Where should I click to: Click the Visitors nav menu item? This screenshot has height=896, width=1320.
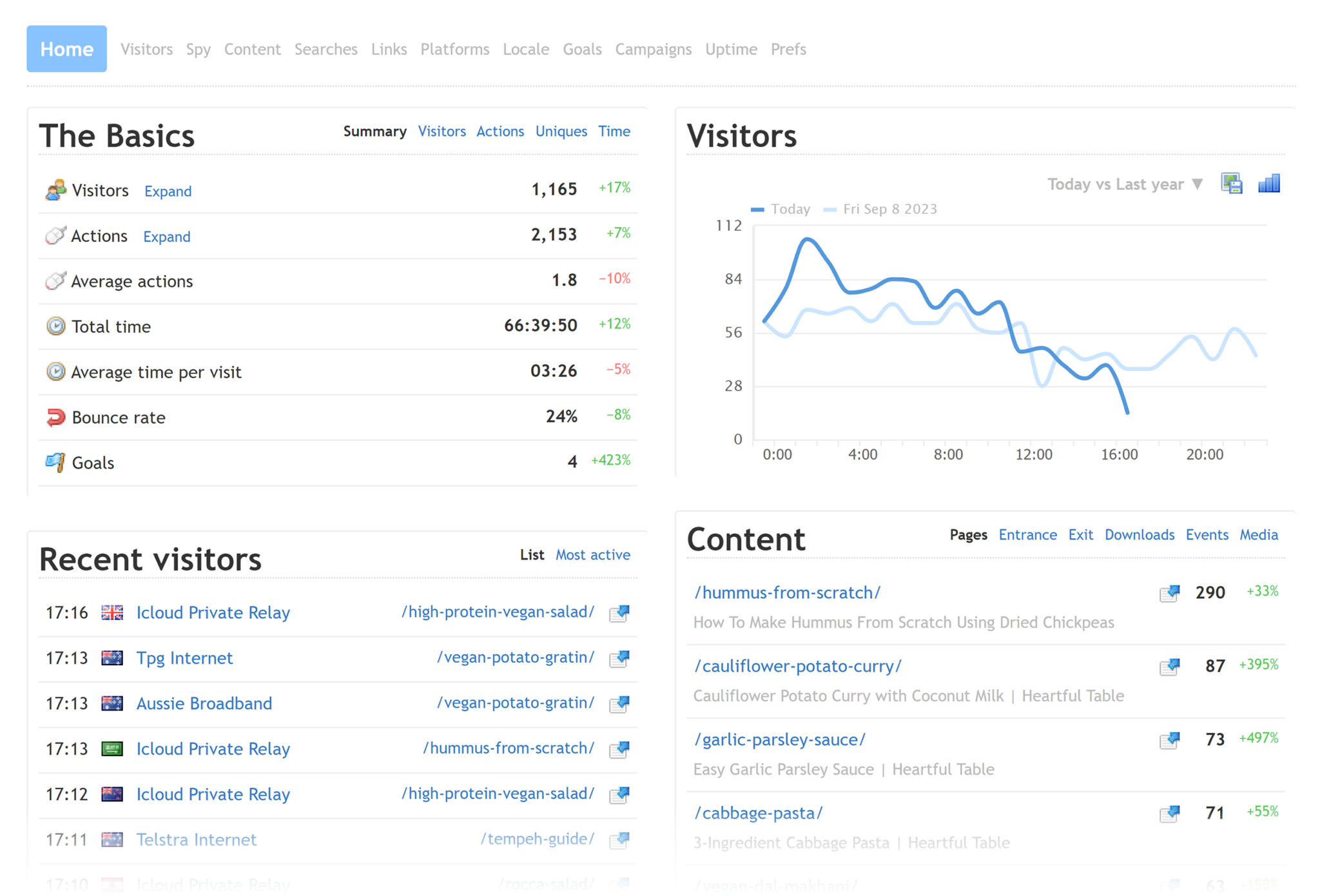click(x=145, y=48)
